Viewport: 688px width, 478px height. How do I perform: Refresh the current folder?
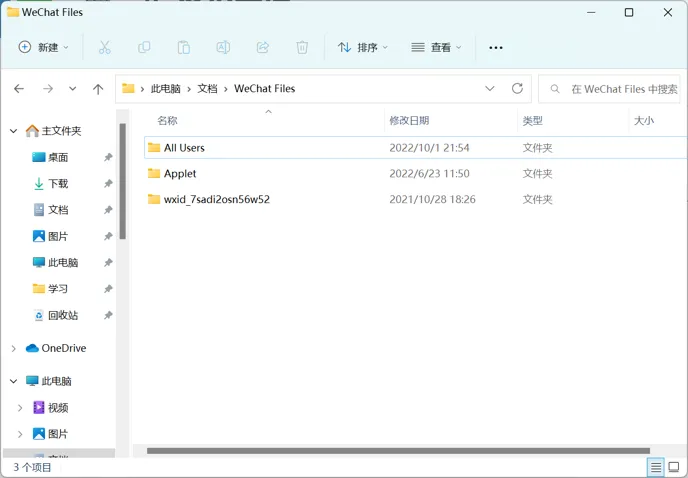(517, 89)
